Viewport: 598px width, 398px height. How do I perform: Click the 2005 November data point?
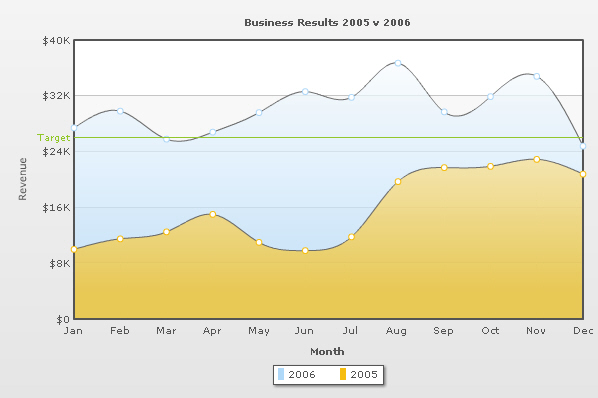(x=537, y=159)
